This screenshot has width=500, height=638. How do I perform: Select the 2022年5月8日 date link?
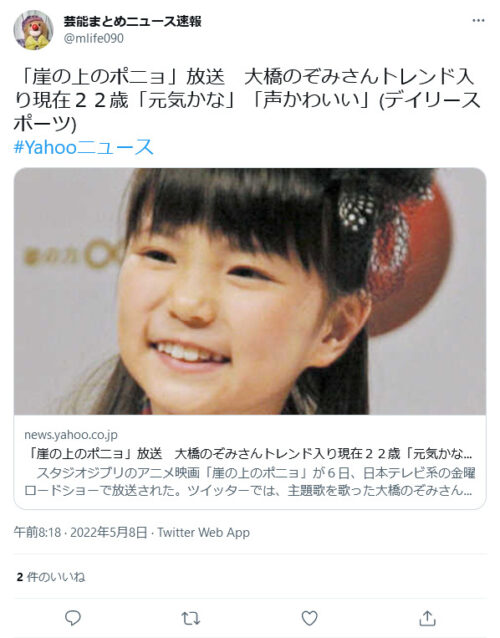pyautogui.click(x=109, y=532)
